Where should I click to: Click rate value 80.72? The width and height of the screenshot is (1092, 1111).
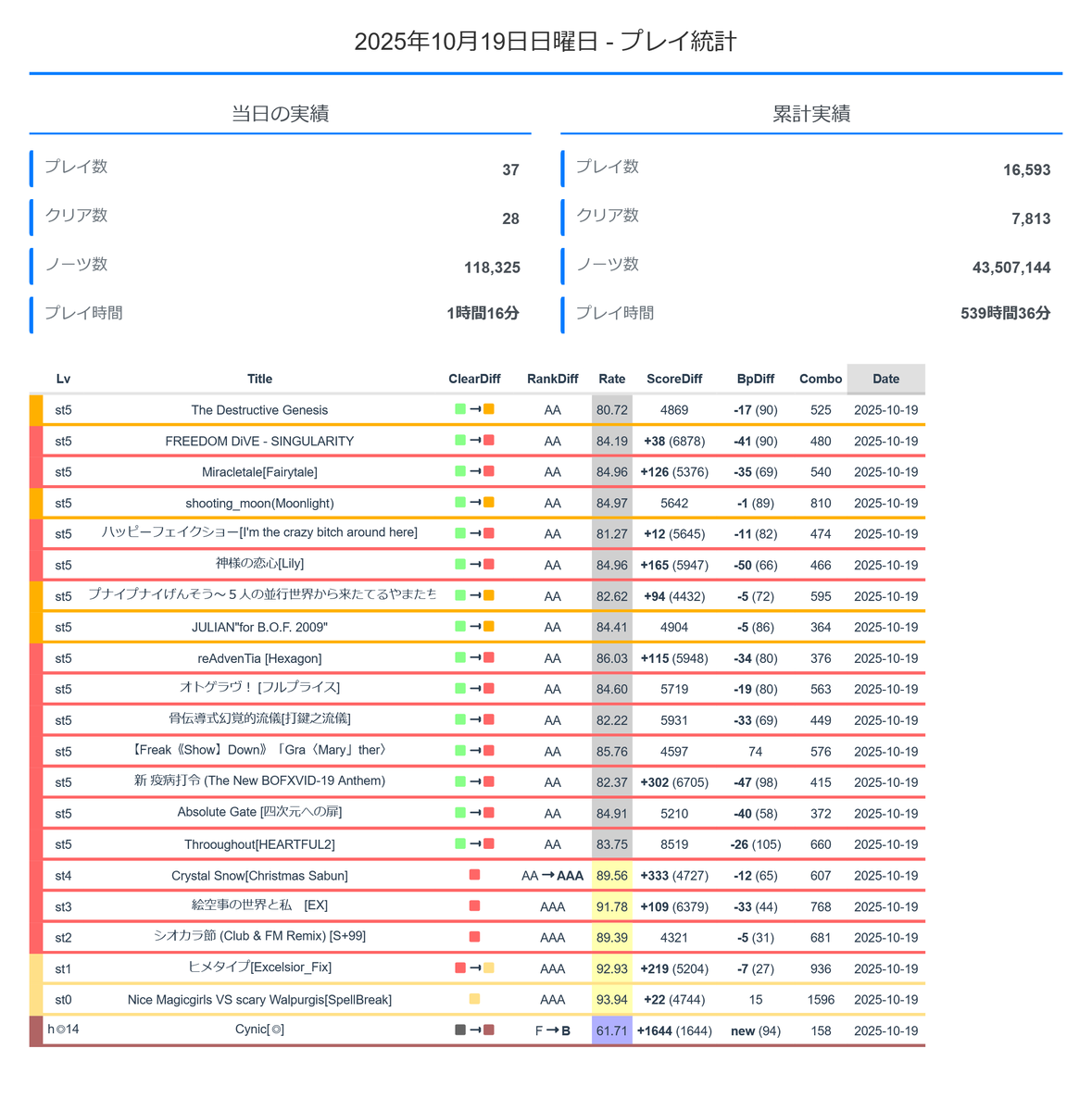tap(612, 410)
